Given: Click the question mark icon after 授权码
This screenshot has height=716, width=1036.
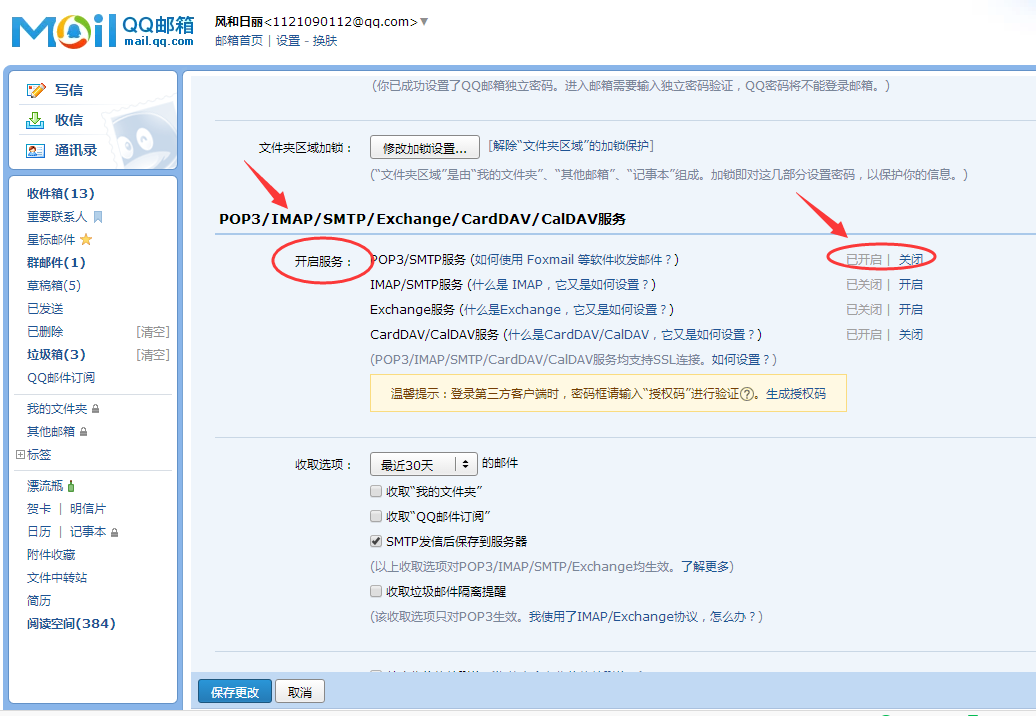Looking at the screenshot, I should (x=746, y=394).
